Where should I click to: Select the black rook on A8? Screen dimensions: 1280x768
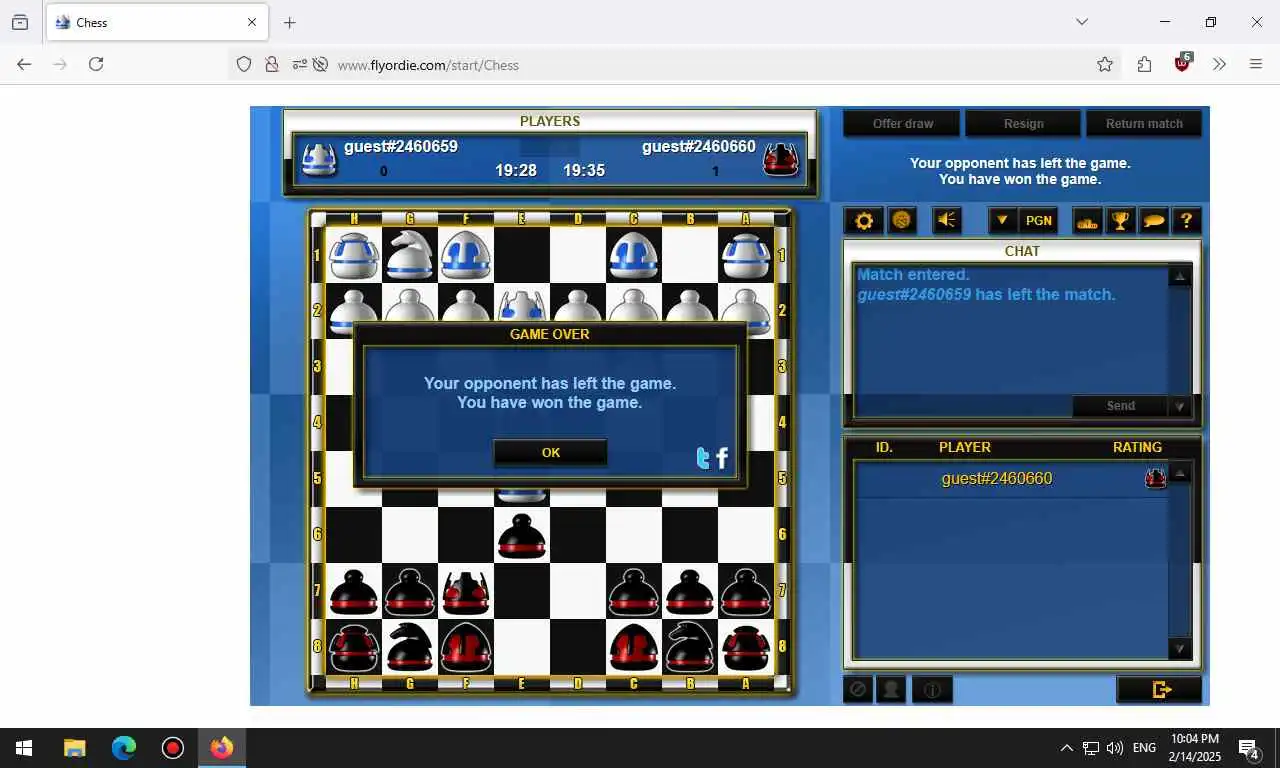[746, 647]
